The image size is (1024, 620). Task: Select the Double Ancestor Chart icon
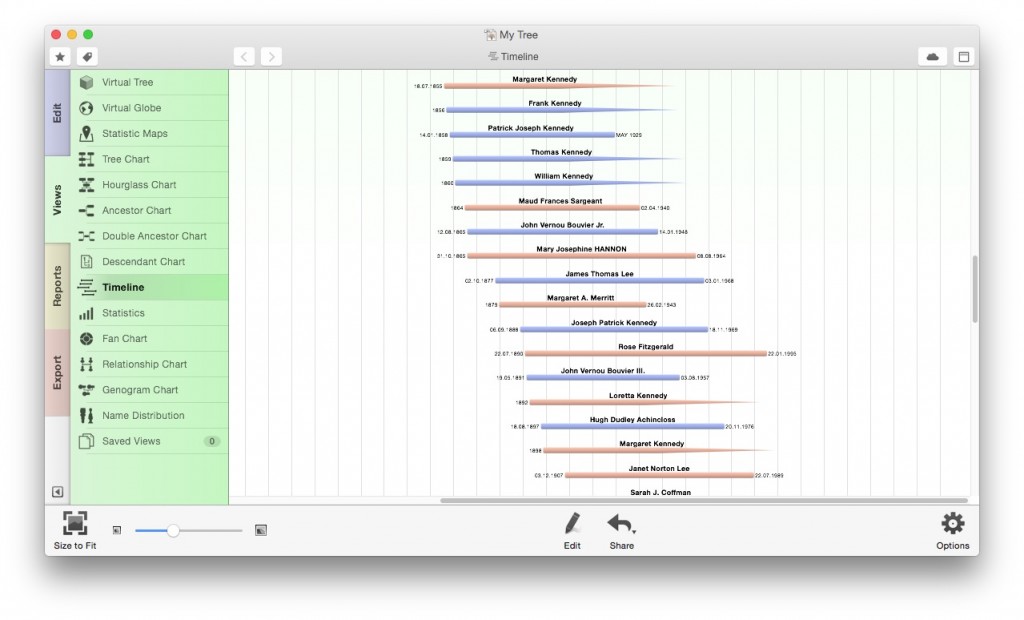(86, 236)
